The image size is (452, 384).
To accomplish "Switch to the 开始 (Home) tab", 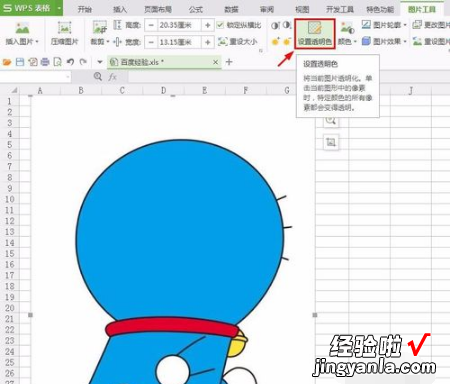I will click(85, 9).
